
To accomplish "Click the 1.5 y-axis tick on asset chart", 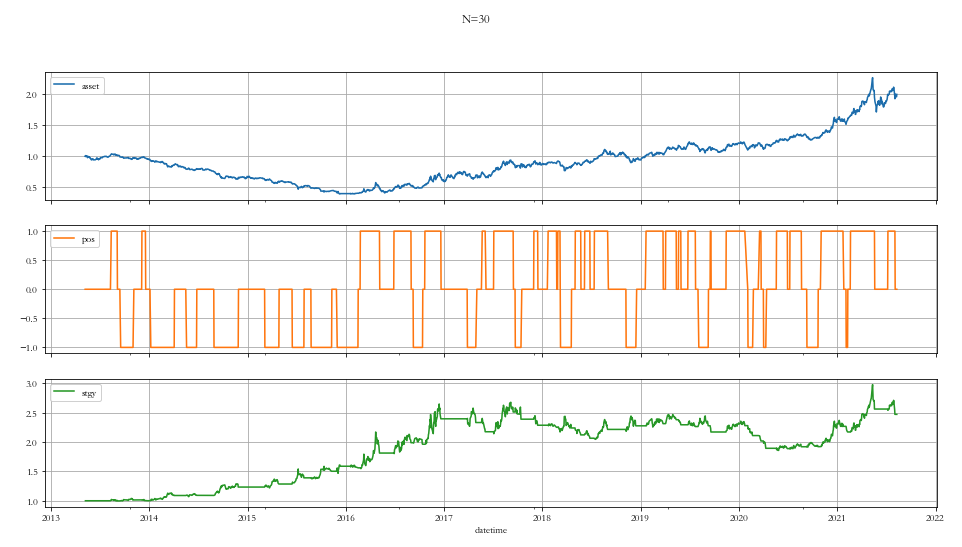I will click(32, 126).
